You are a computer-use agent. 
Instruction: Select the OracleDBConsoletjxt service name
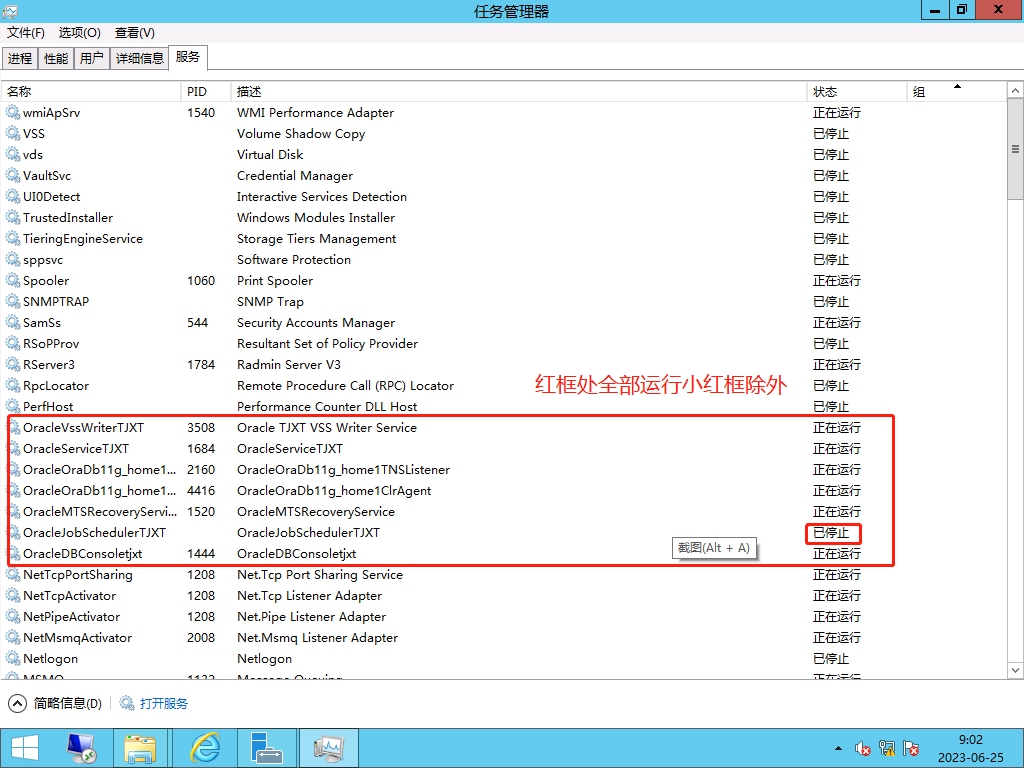point(82,554)
